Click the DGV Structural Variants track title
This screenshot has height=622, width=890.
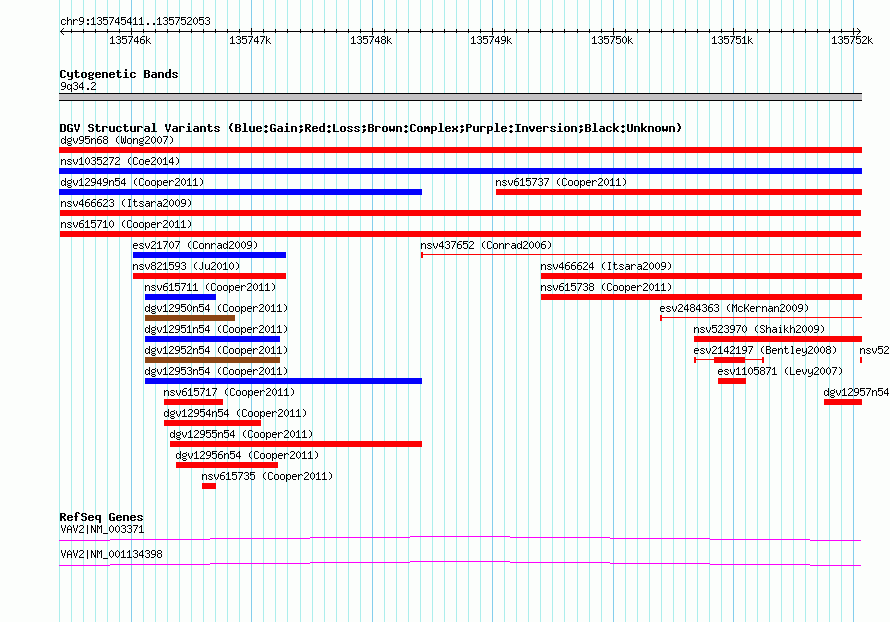[x=370, y=128]
